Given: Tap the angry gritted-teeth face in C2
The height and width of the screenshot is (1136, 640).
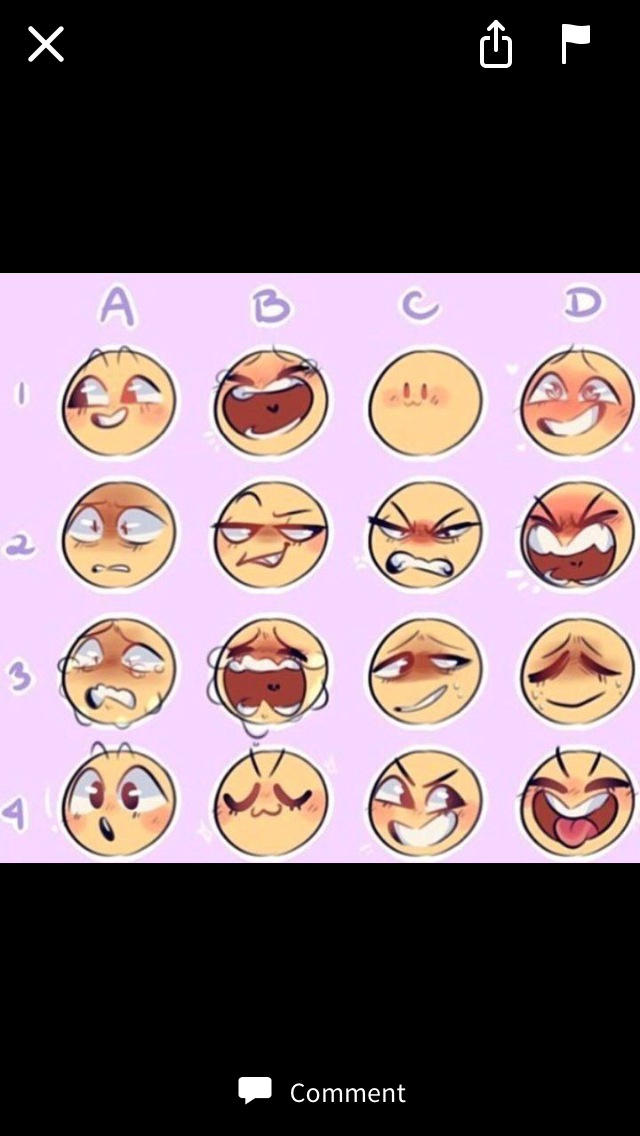Looking at the screenshot, I should coord(425,535).
